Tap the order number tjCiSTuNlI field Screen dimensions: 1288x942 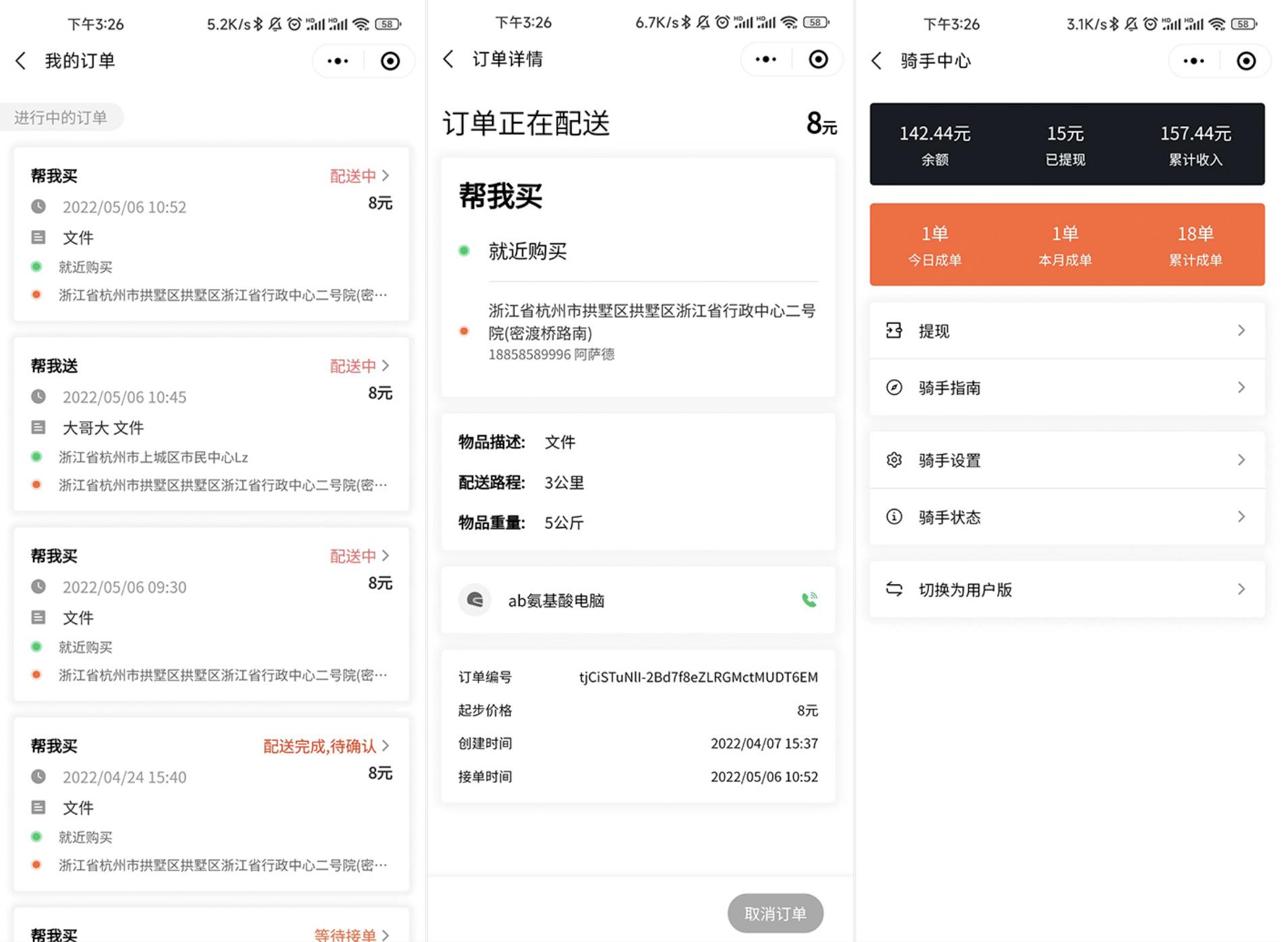[x=697, y=677]
